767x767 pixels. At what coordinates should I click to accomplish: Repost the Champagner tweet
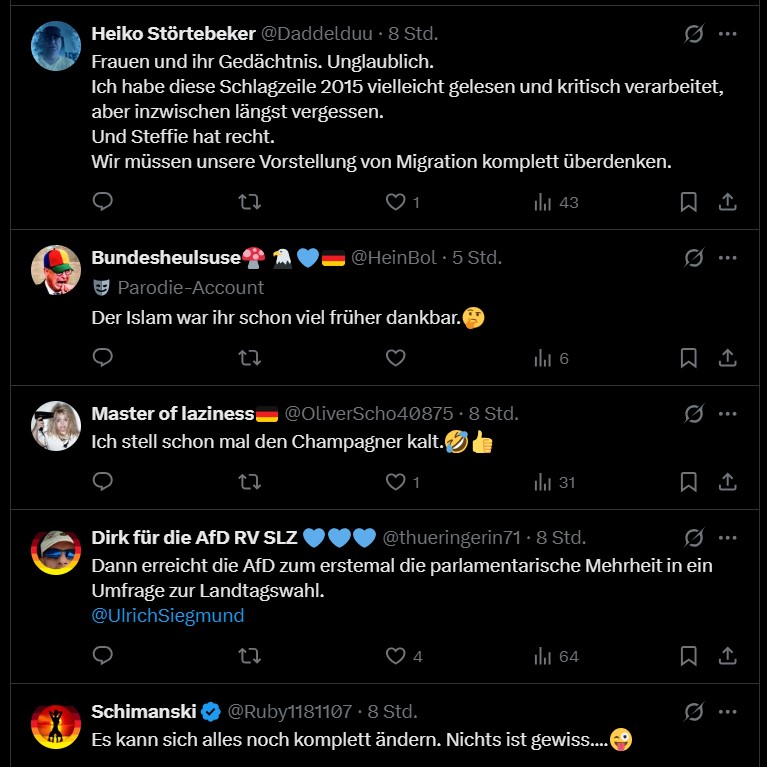pos(249,482)
